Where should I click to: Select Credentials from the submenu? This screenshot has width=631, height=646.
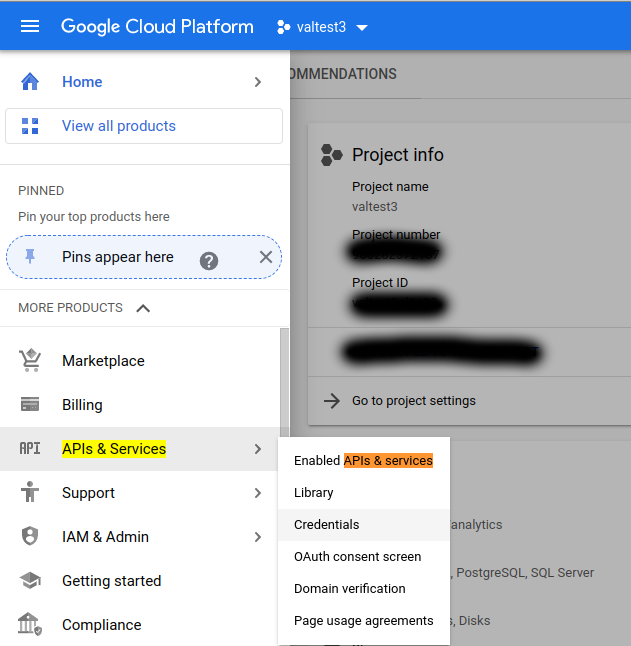(x=327, y=525)
